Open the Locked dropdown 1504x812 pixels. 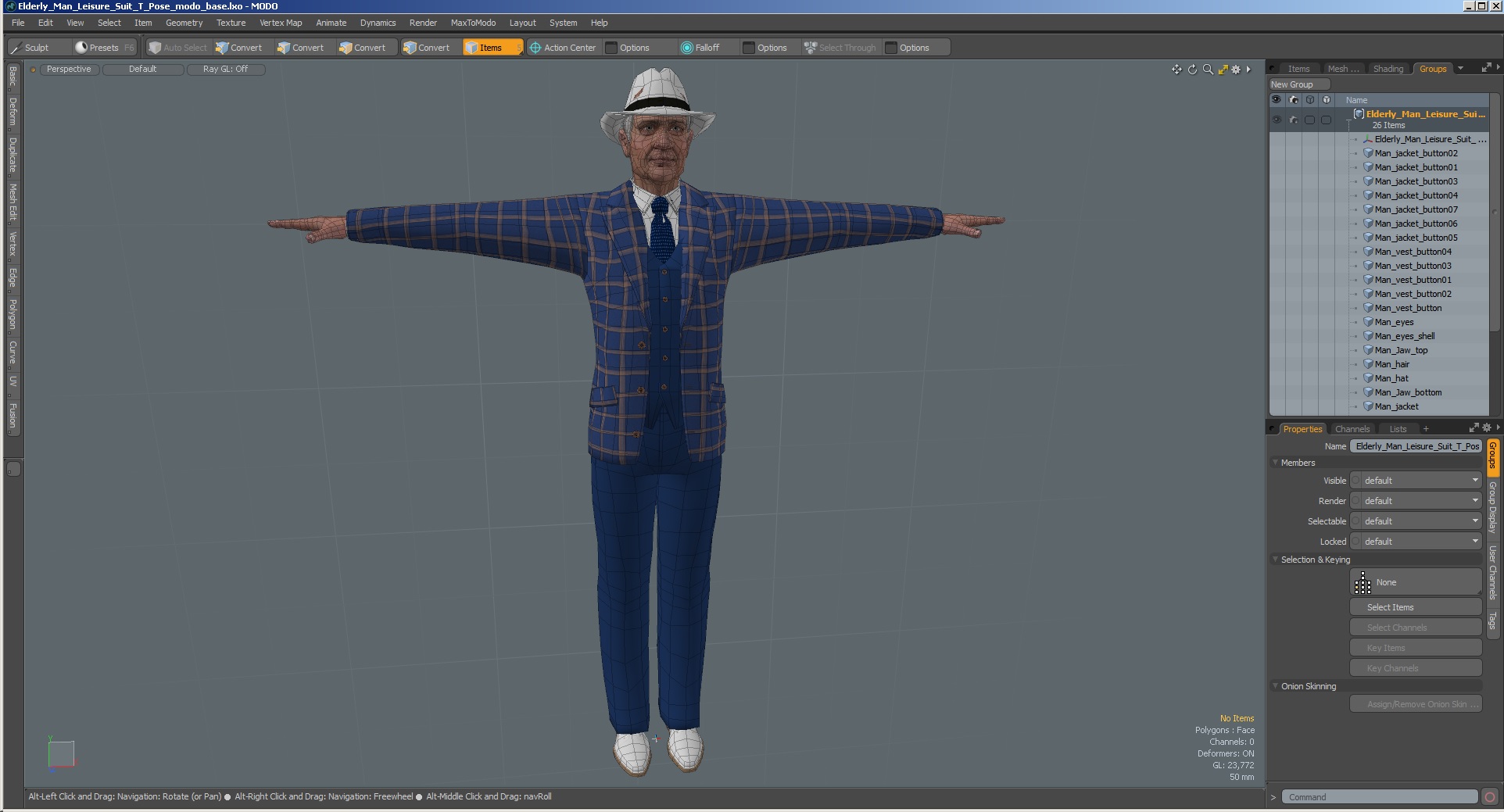click(x=1416, y=542)
